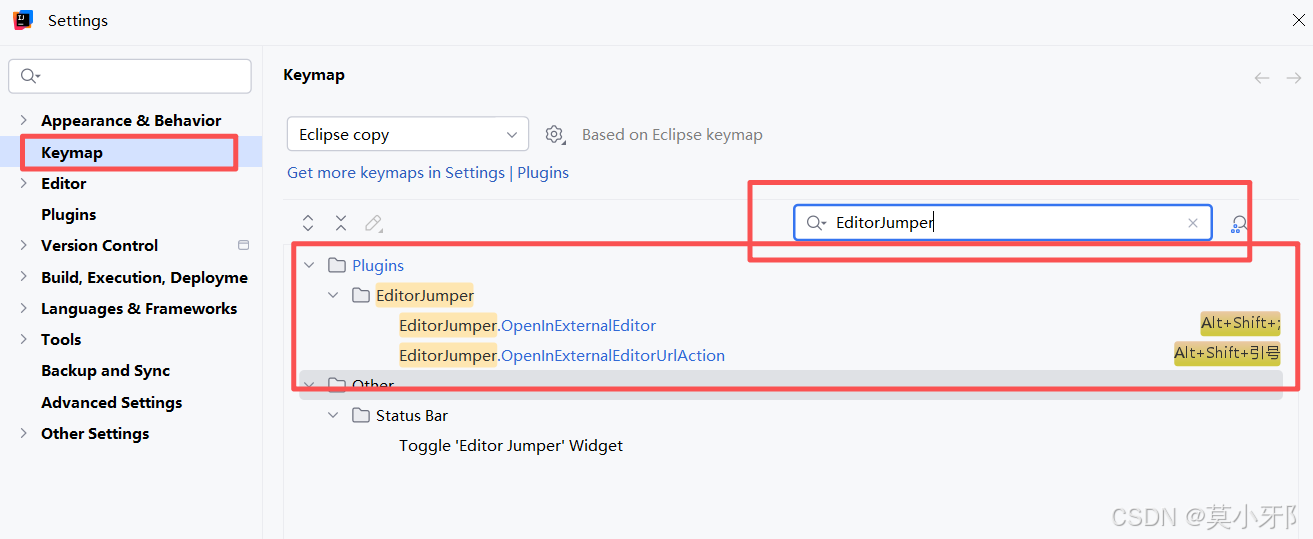Image resolution: width=1313 pixels, height=539 pixels.
Task: Open Advanced Settings page
Action: [112, 402]
